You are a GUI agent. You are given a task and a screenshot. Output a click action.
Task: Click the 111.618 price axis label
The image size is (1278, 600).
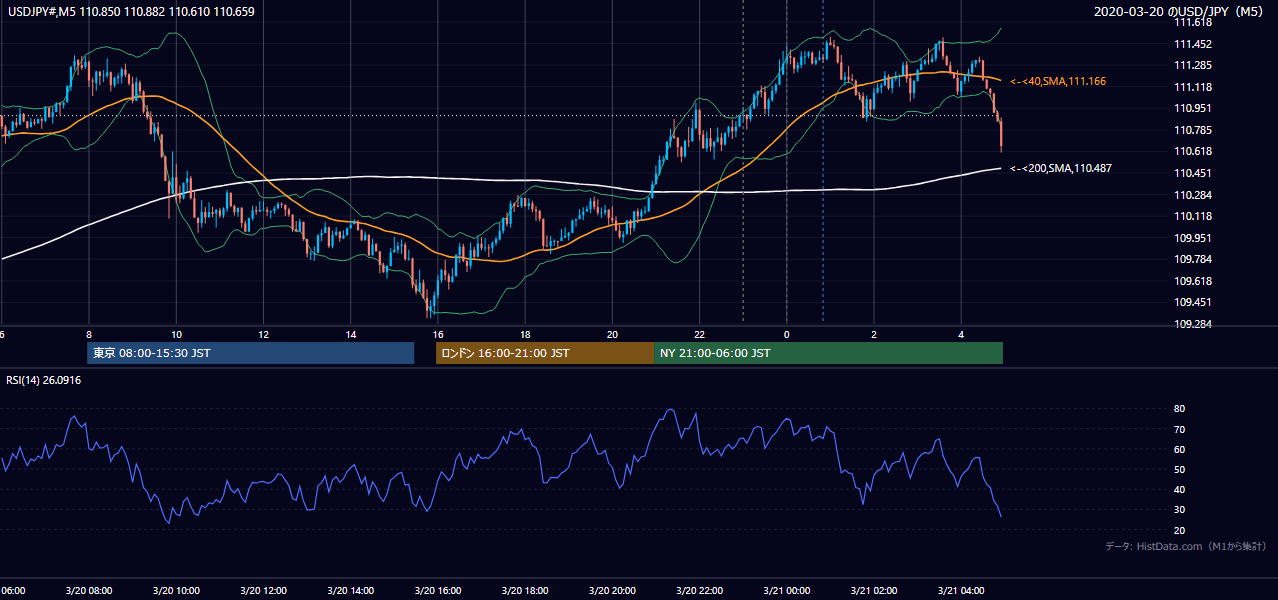[x=1193, y=22]
